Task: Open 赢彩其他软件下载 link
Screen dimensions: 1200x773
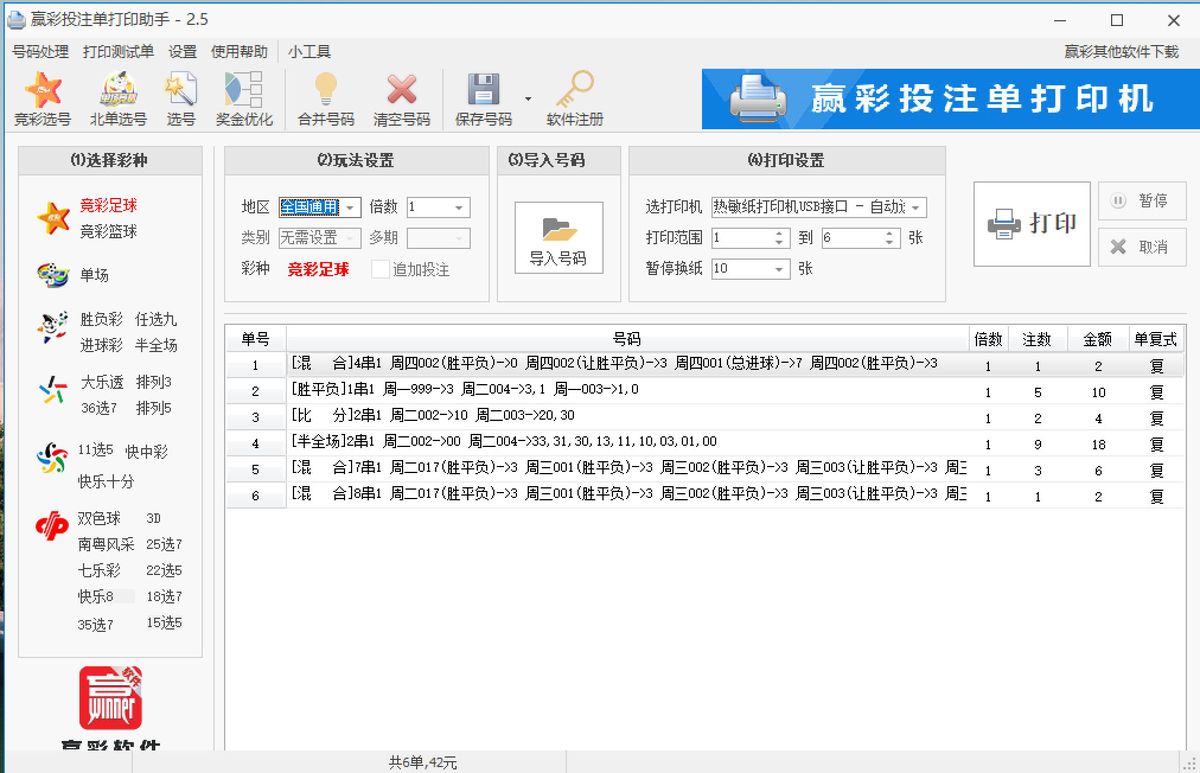Action: (x=1121, y=52)
